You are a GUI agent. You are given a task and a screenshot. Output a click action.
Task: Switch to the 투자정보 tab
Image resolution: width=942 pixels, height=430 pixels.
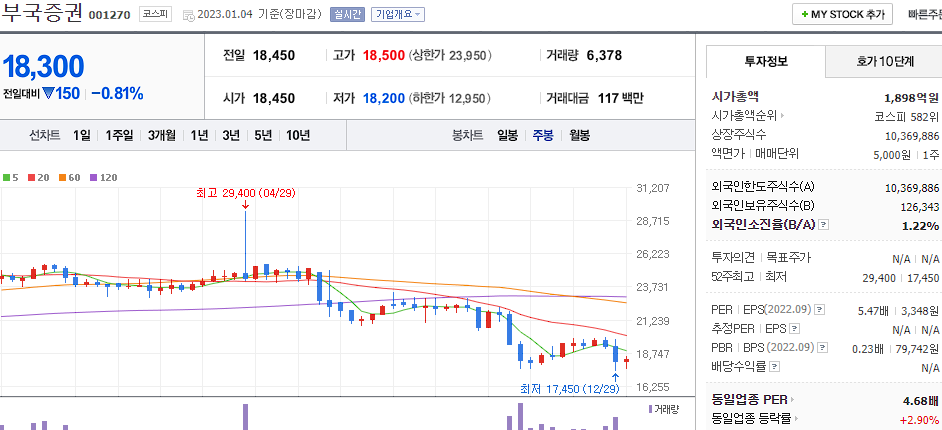coord(766,61)
